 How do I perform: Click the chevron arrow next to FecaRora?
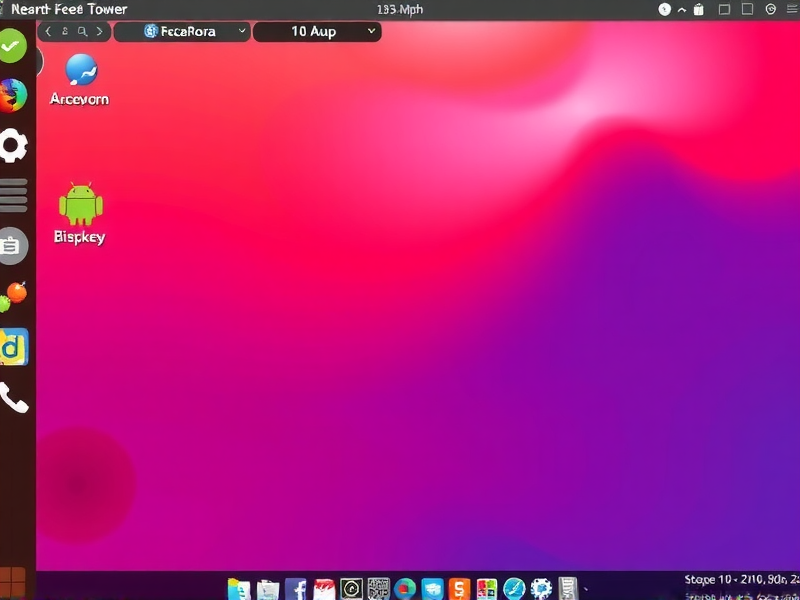pos(243,31)
